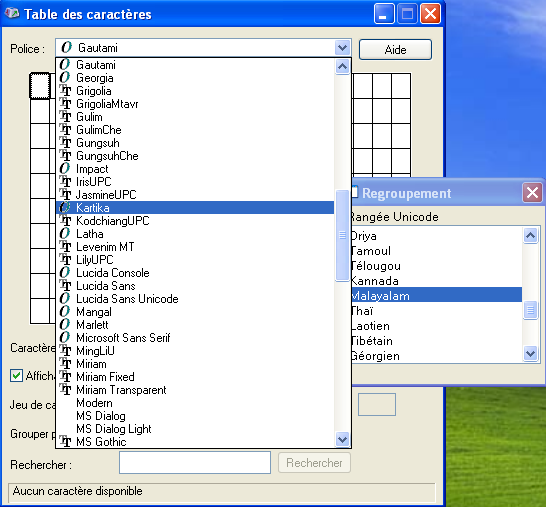
Task: Click the font list scroll up arrow
Action: pyautogui.click(x=342, y=66)
